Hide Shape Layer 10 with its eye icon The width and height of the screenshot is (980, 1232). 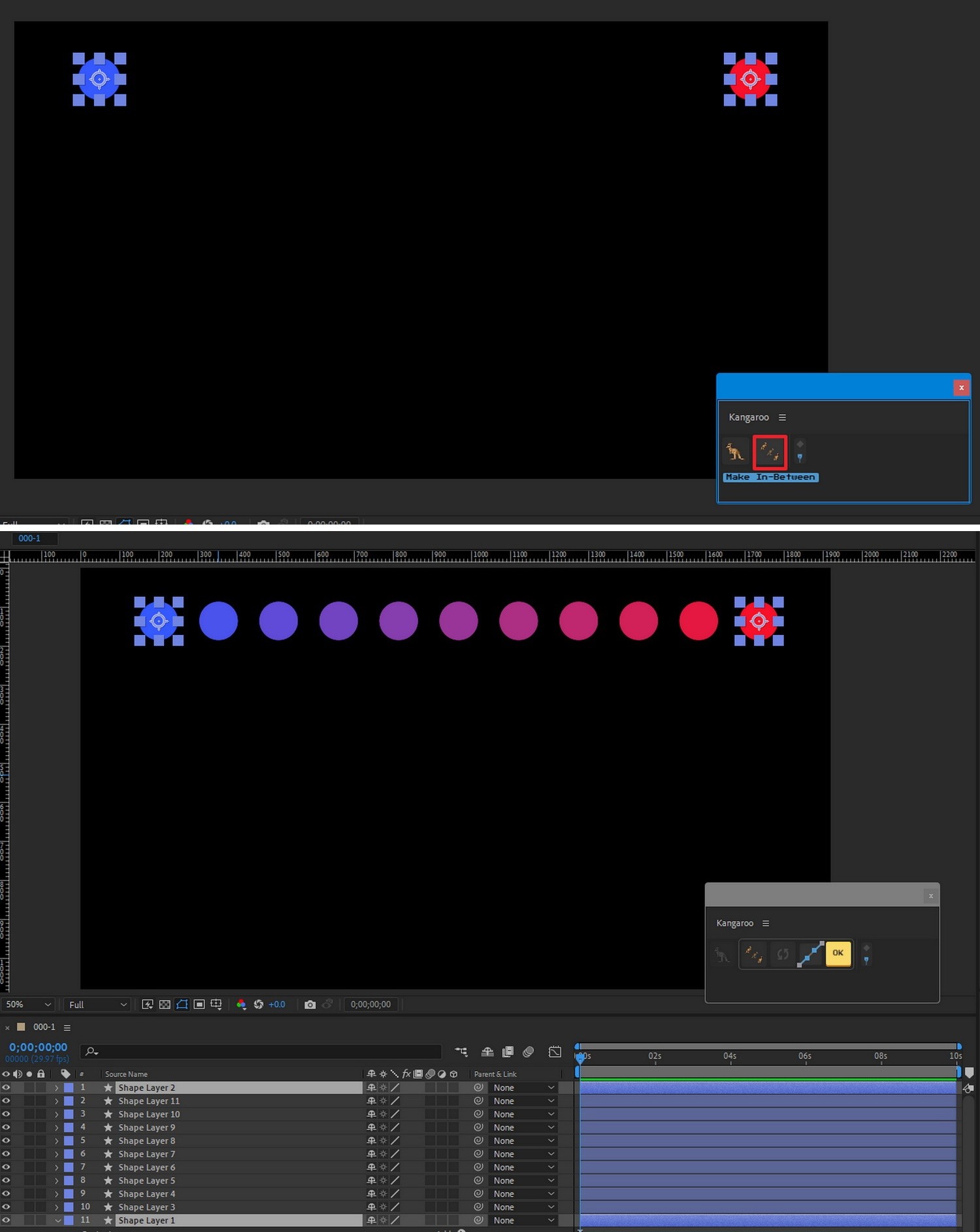tap(6, 1114)
